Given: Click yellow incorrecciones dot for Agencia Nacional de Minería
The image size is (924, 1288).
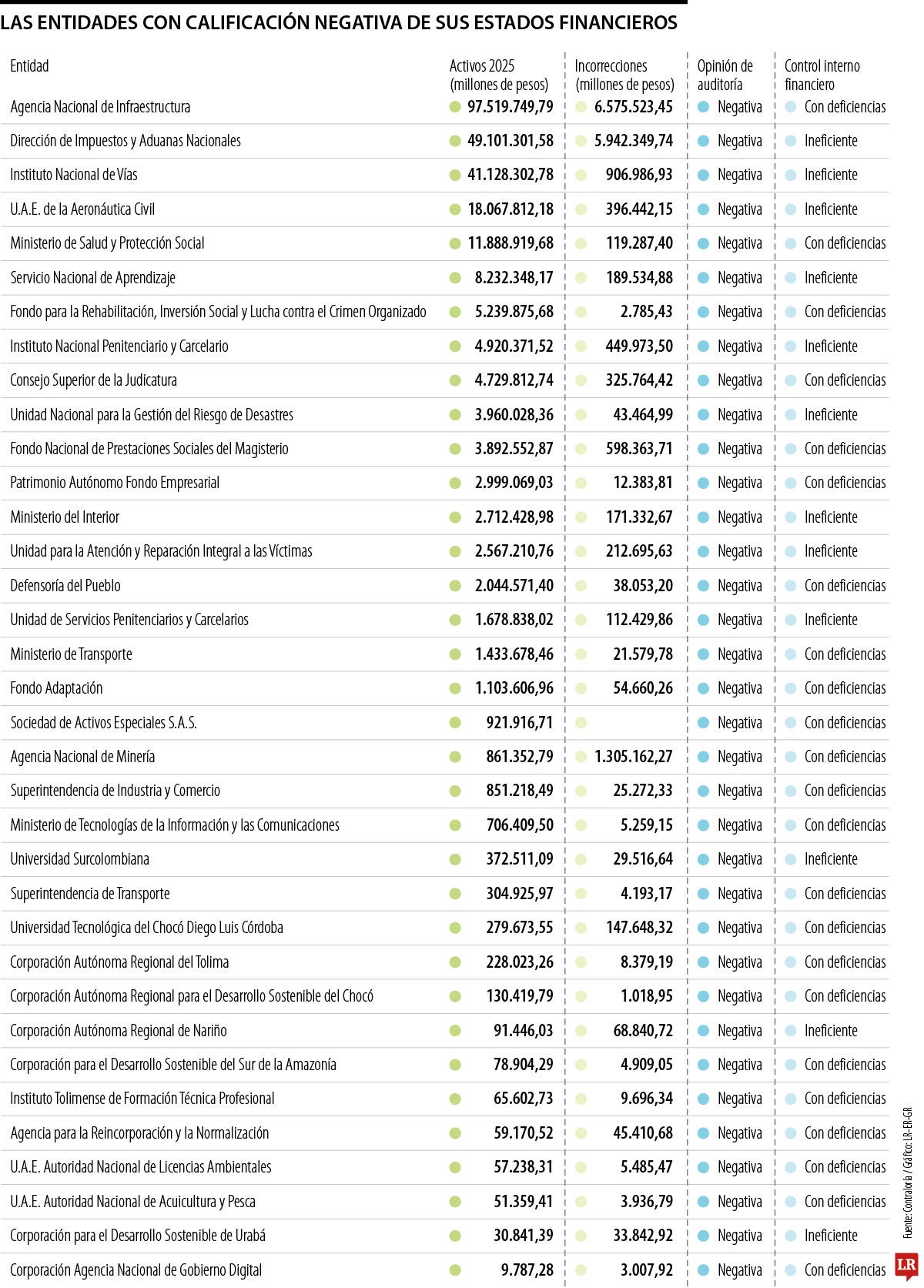Looking at the screenshot, I should [x=581, y=757].
